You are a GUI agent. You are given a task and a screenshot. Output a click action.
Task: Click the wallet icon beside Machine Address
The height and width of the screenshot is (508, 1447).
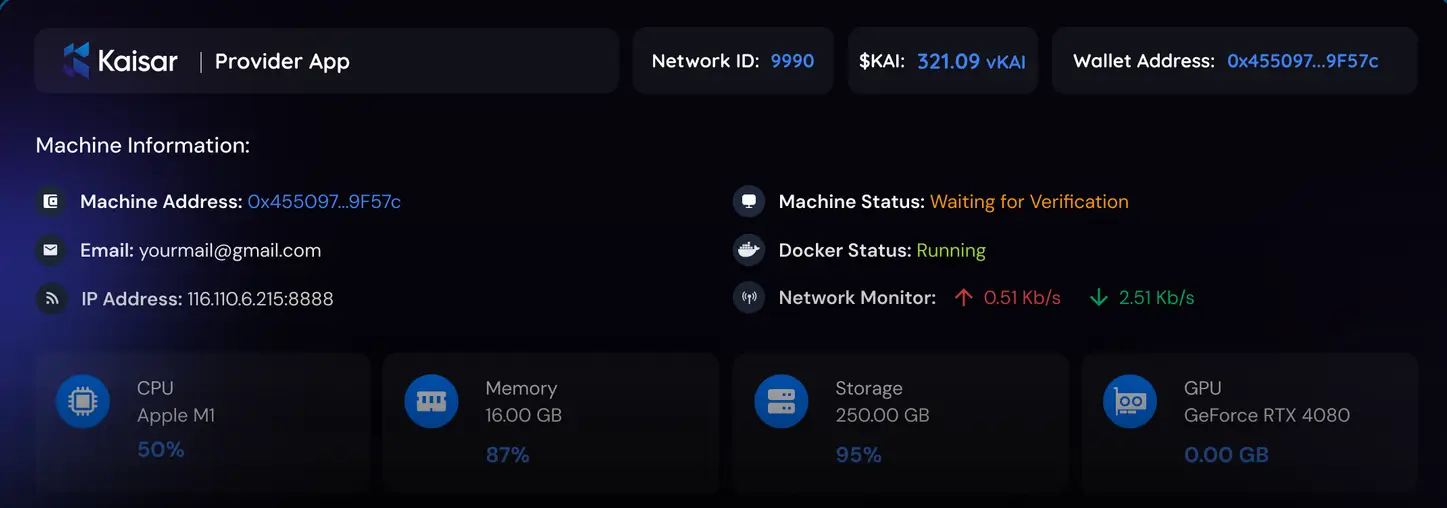click(x=50, y=202)
